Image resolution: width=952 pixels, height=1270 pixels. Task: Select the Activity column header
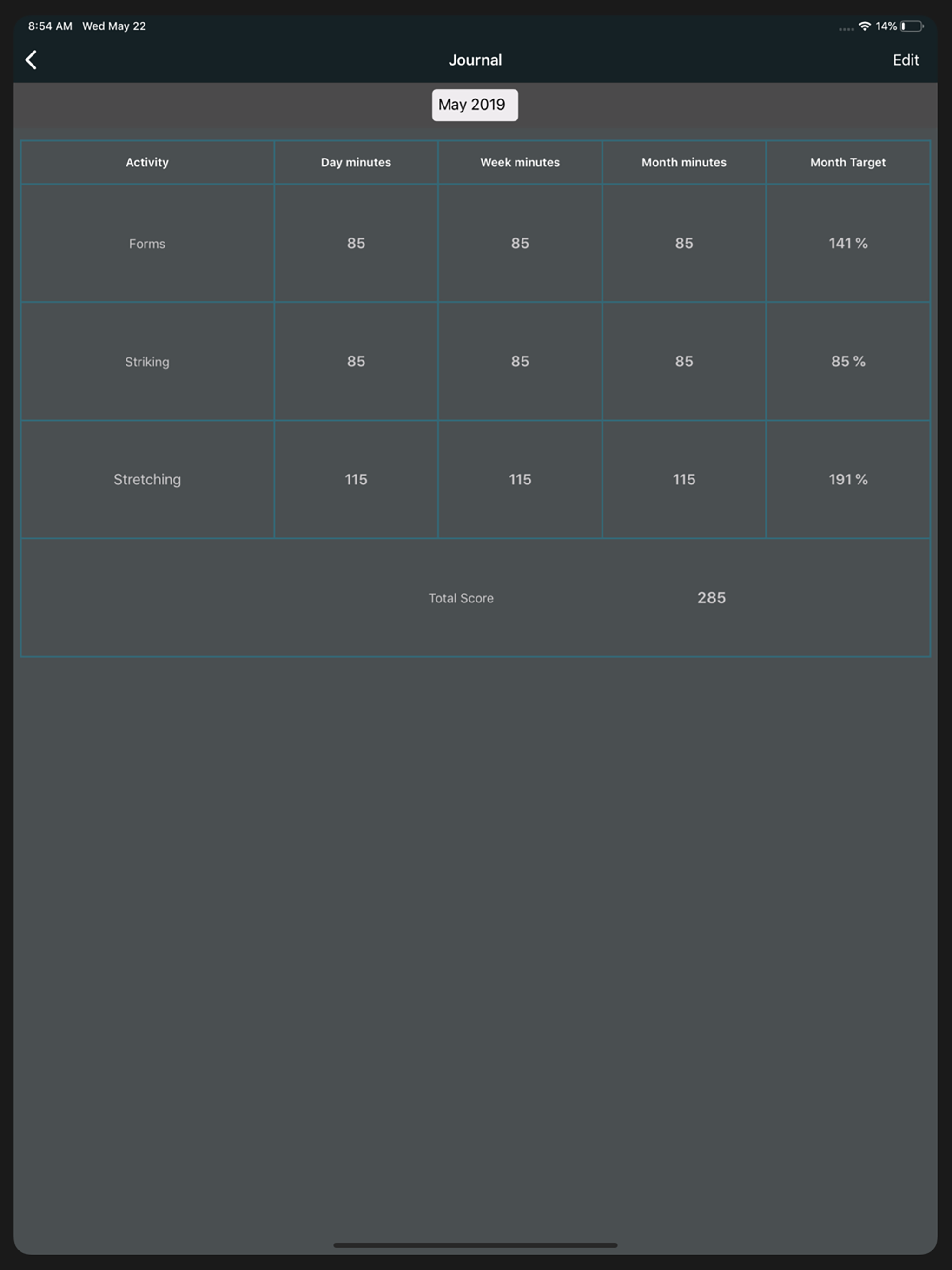147,163
